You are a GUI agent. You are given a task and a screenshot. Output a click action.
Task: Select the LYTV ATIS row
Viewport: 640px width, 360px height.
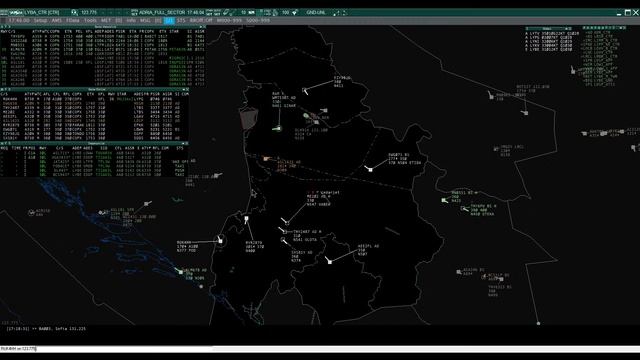[552, 33]
